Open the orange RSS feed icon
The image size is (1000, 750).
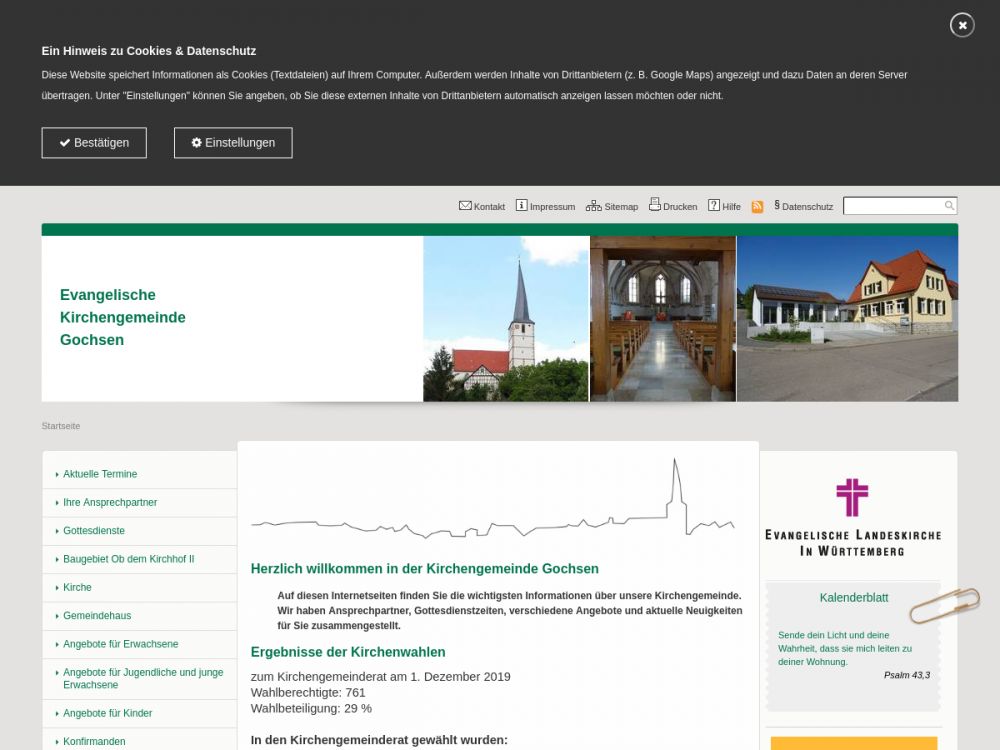pos(757,207)
